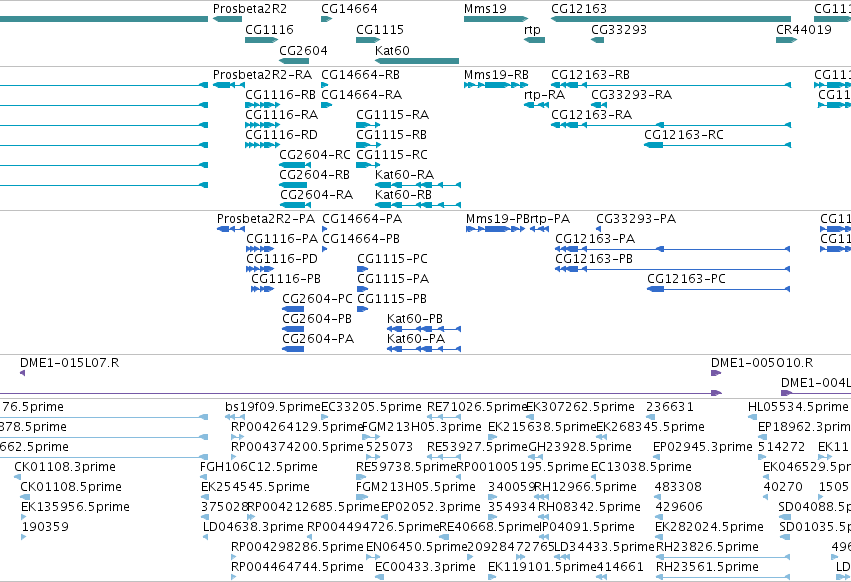
Task: Select the CG1116-RD transcript label
Action: 281,135
